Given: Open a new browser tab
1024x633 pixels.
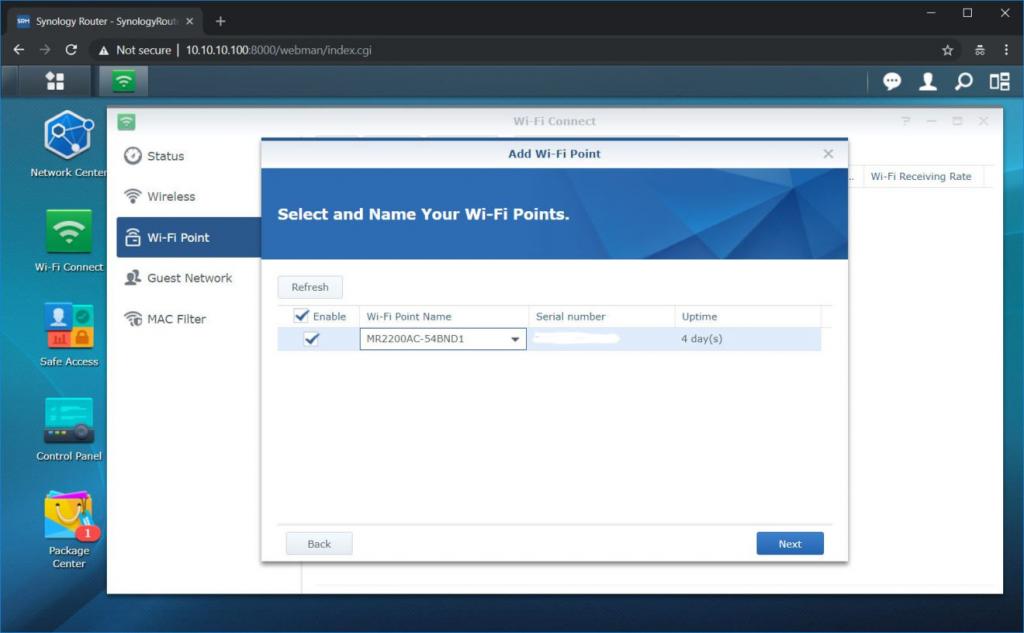Looking at the screenshot, I should click(221, 21).
